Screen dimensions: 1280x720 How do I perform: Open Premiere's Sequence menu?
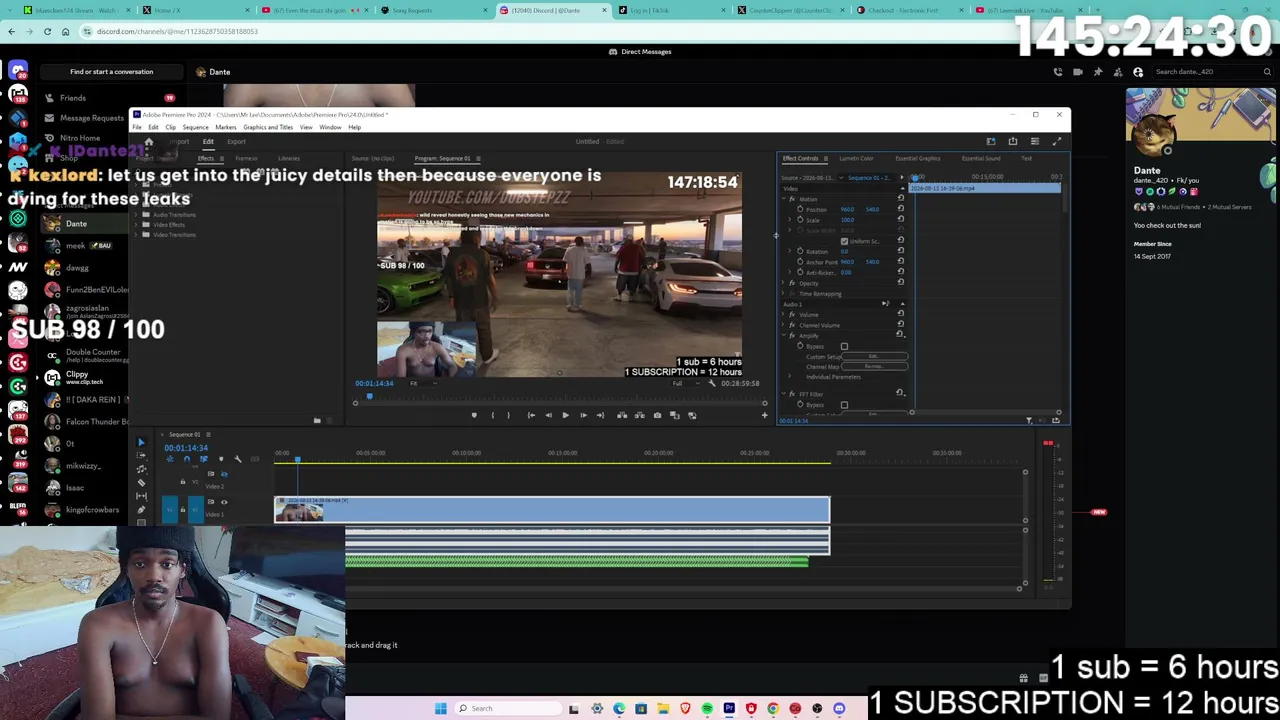click(x=195, y=127)
